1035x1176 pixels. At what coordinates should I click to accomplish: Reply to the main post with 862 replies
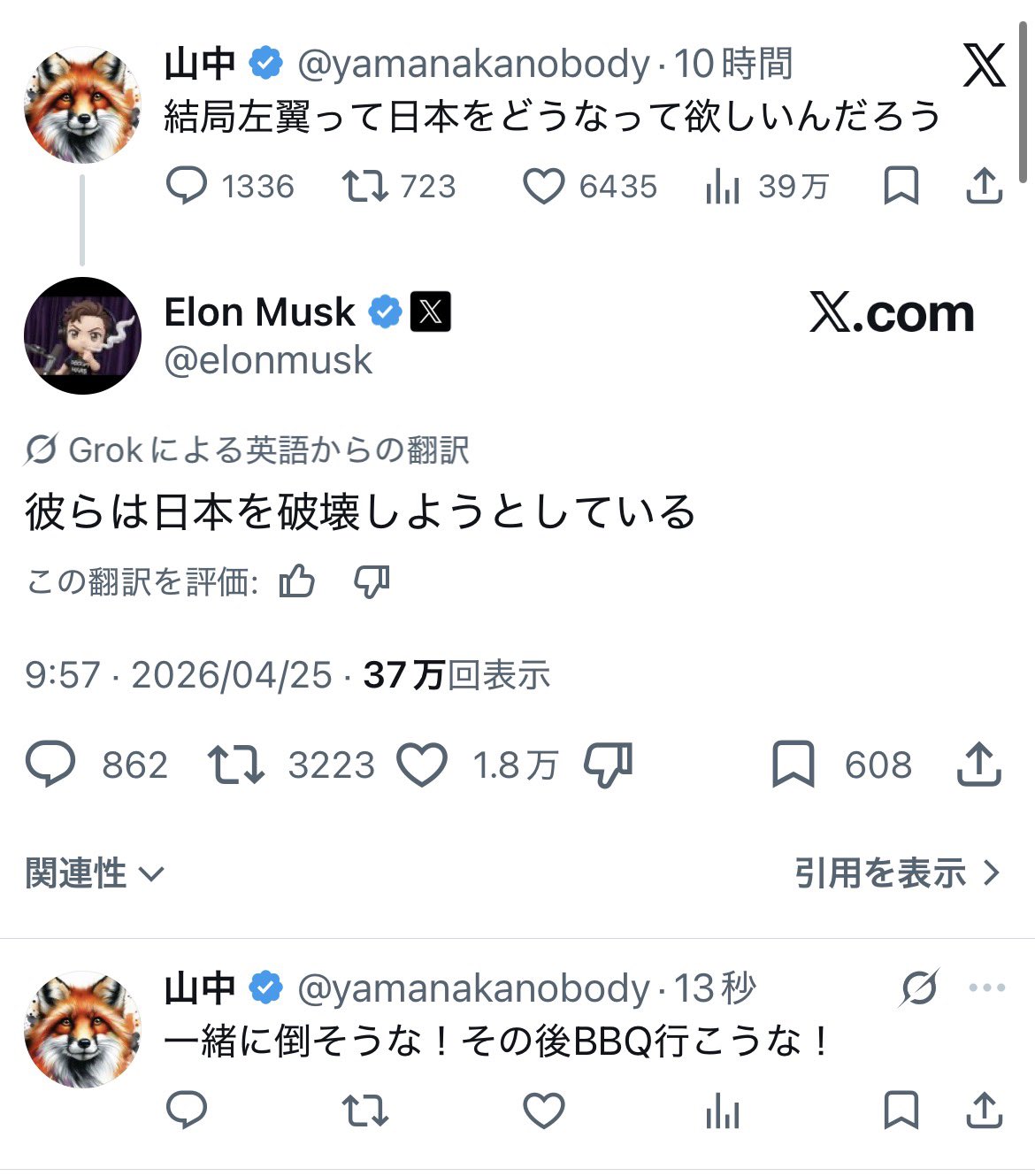tap(50, 765)
